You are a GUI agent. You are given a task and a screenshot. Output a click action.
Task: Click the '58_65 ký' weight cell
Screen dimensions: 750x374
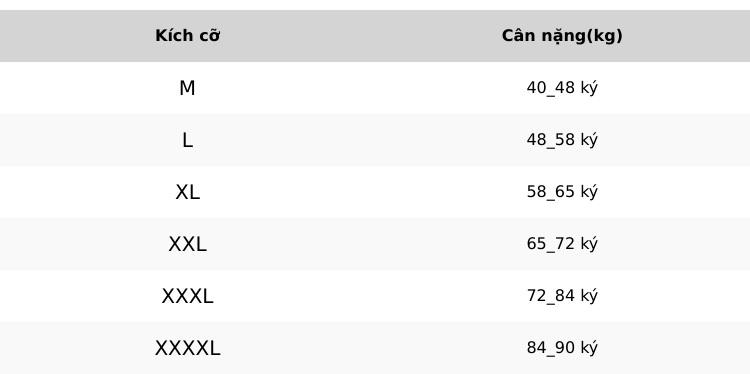coord(562,192)
